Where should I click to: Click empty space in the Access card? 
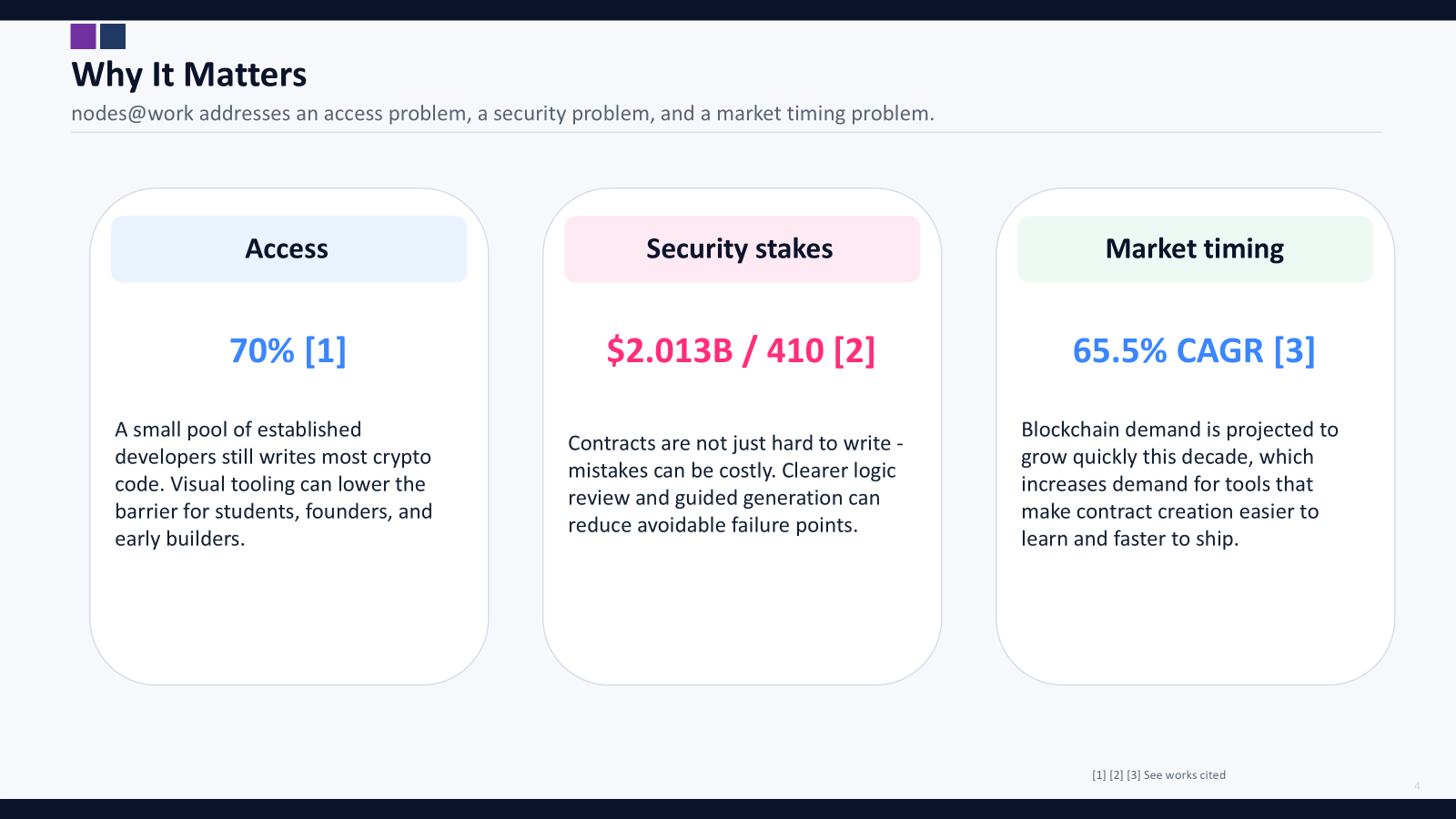(x=288, y=619)
